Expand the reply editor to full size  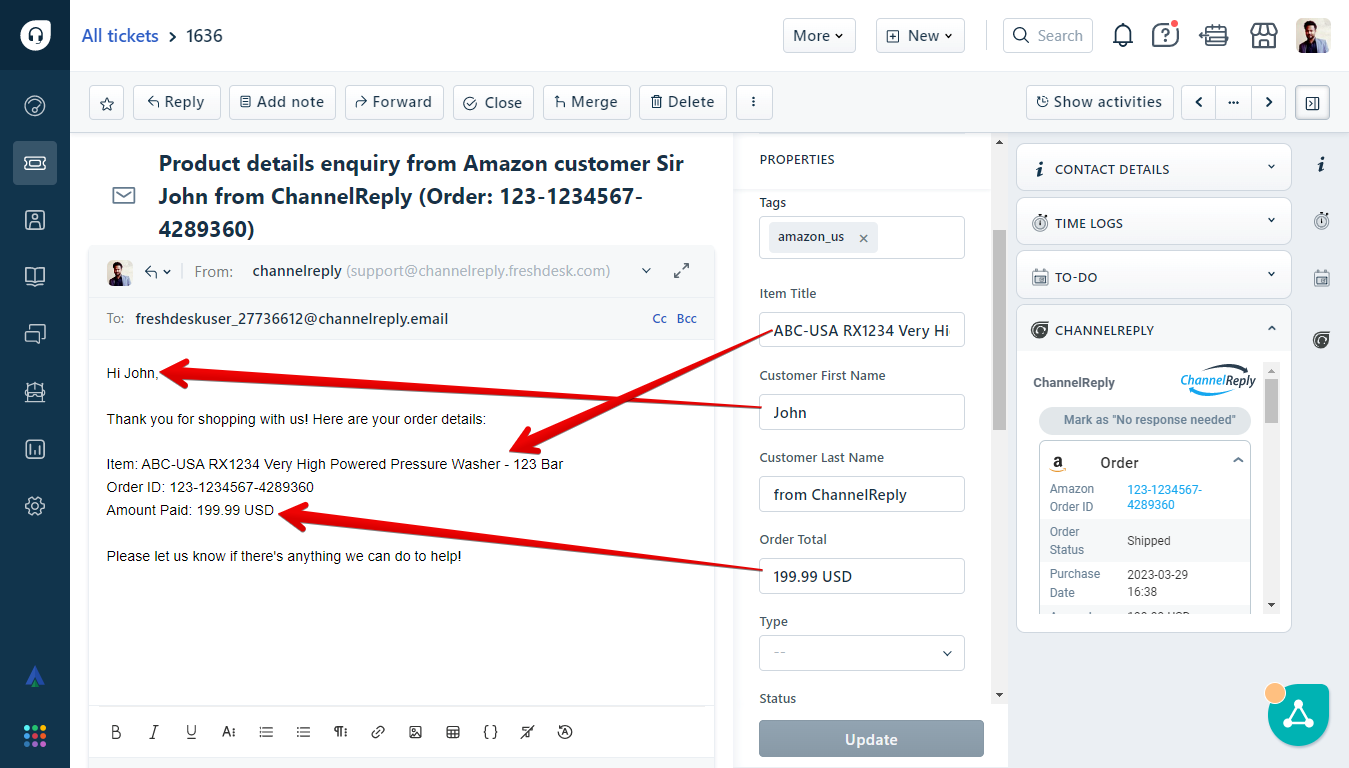point(681,270)
